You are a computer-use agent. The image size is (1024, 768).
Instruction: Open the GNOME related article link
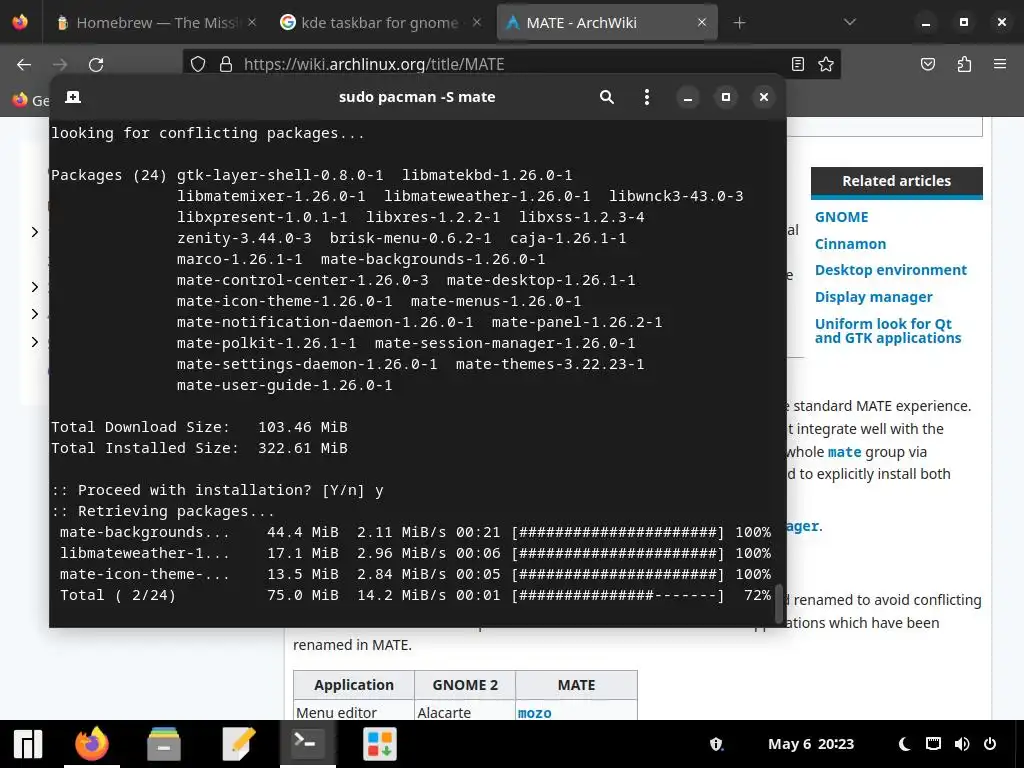pos(841,217)
